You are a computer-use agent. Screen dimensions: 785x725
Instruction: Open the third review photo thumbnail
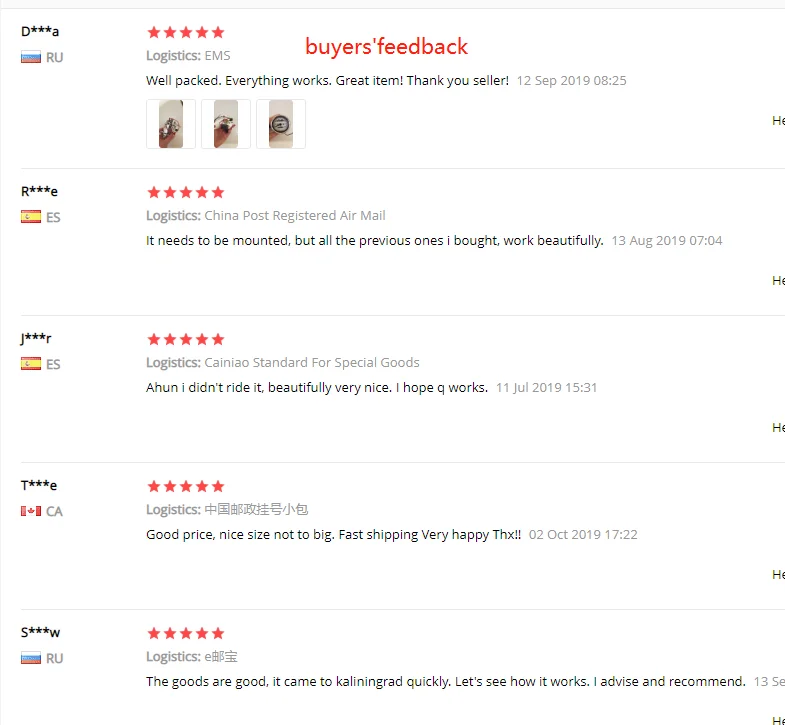pyautogui.click(x=281, y=124)
